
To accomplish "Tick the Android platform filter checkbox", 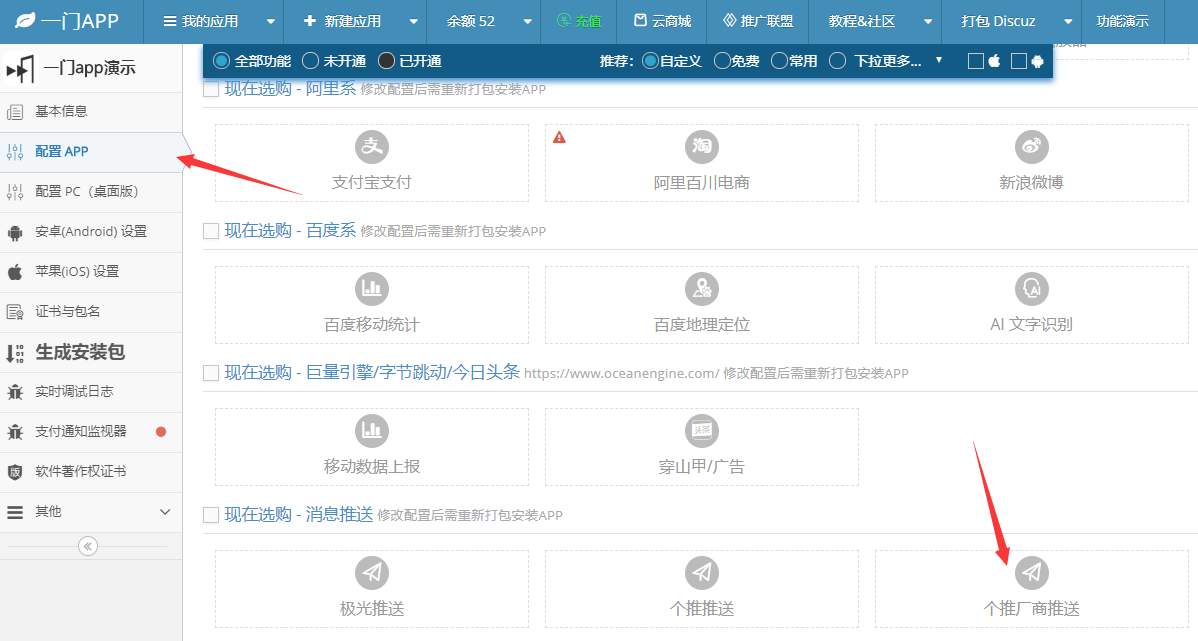I will pos(1018,61).
